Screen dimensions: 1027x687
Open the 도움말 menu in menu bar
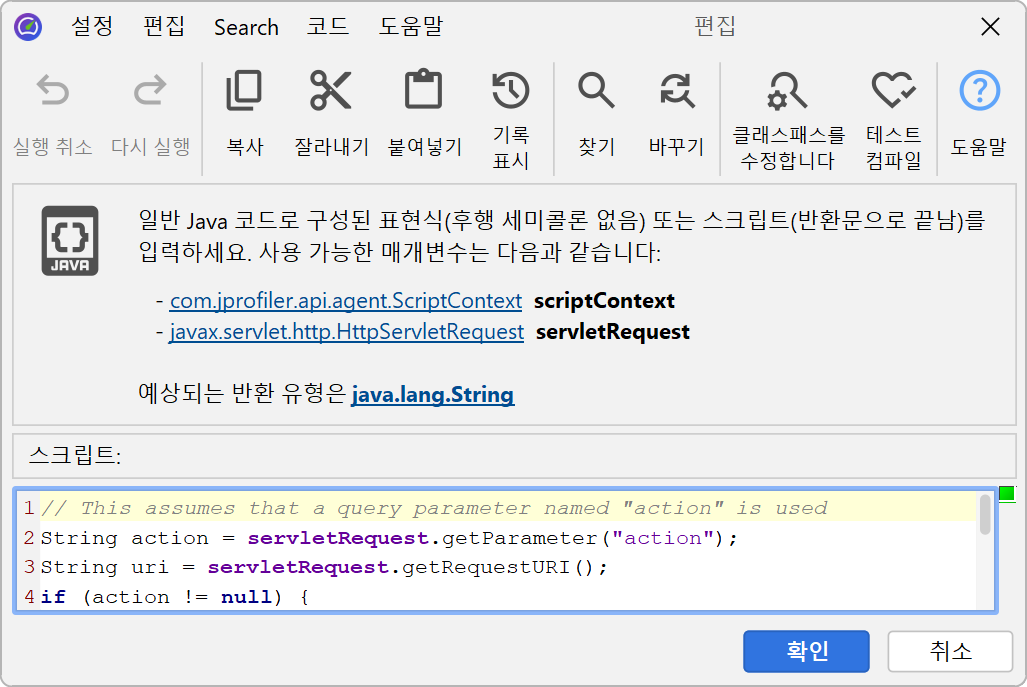pos(411,27)
